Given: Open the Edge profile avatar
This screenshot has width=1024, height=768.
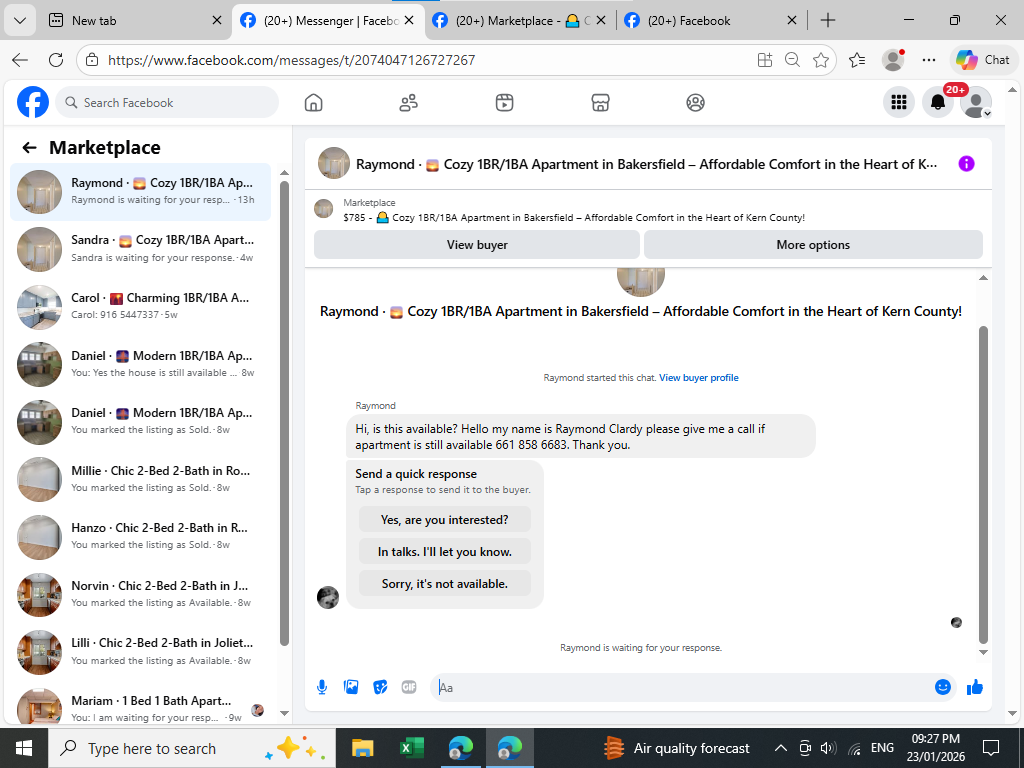Looking at the screenshot, I should click(x=893, y=60).
